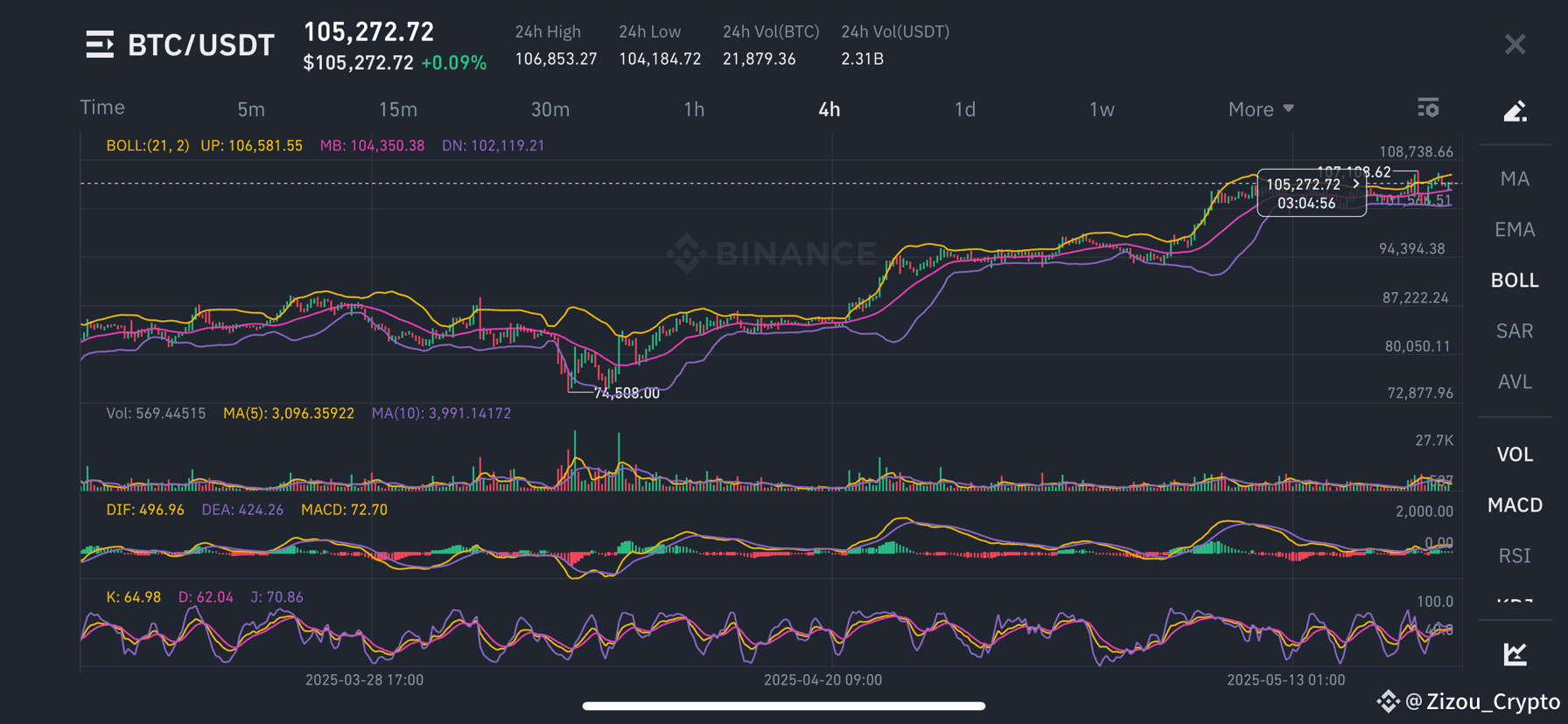Tap the K: 64.98 KDJ label

coord(133,597)
